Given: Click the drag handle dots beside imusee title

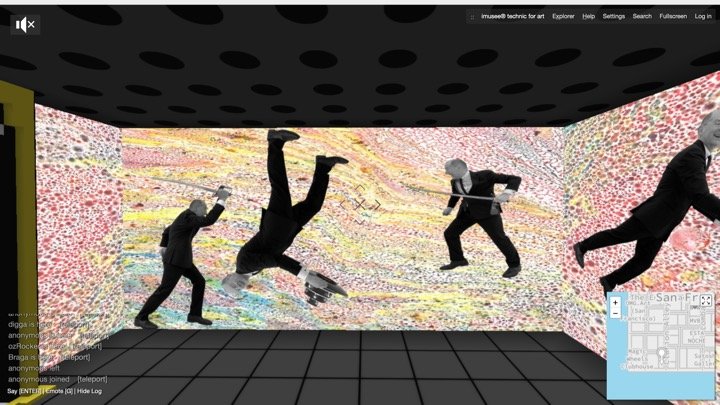Looking at the screenshot, I should pyautogui.click(x=472, y=17).
